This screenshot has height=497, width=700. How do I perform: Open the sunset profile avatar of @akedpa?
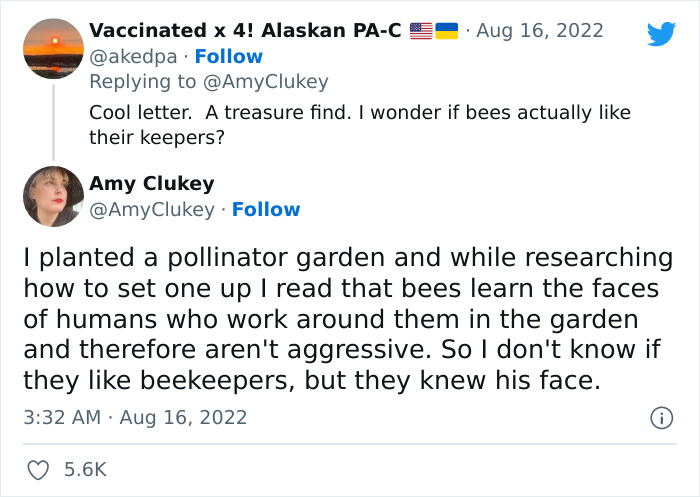(x=52, y=48)
